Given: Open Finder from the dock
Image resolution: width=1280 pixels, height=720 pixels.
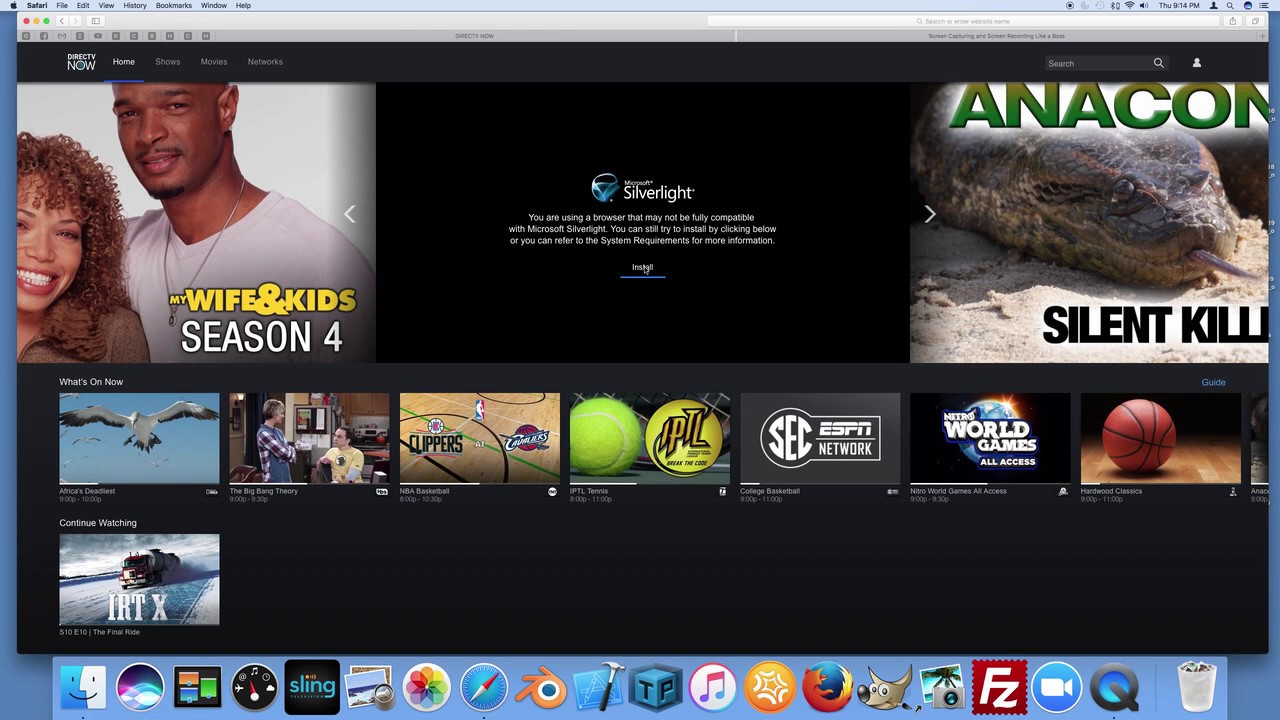Looking at the screenshot, I should [83, 687].
